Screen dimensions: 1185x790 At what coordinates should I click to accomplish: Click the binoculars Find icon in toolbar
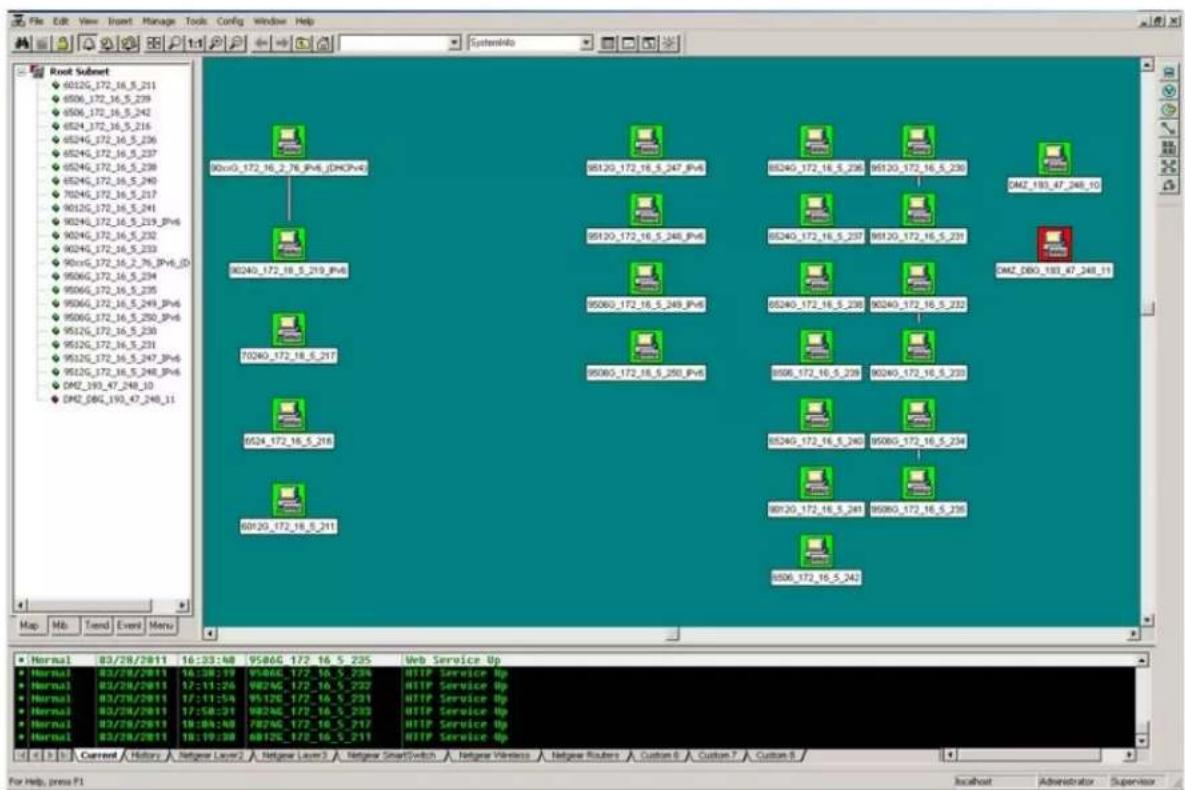[23, 44]
